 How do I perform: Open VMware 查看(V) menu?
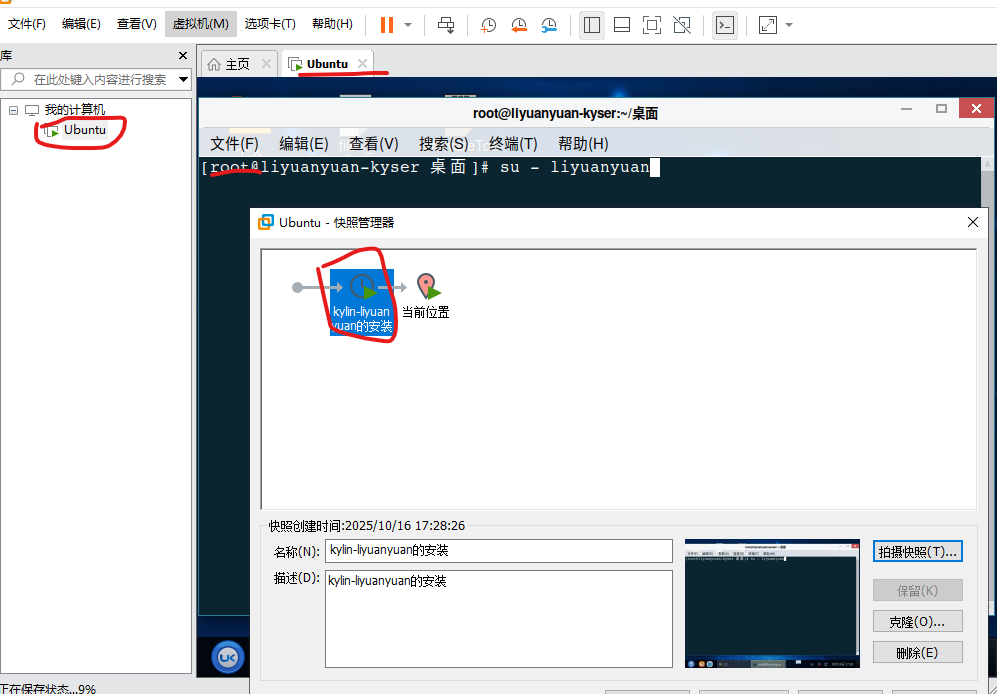(137, 24)
